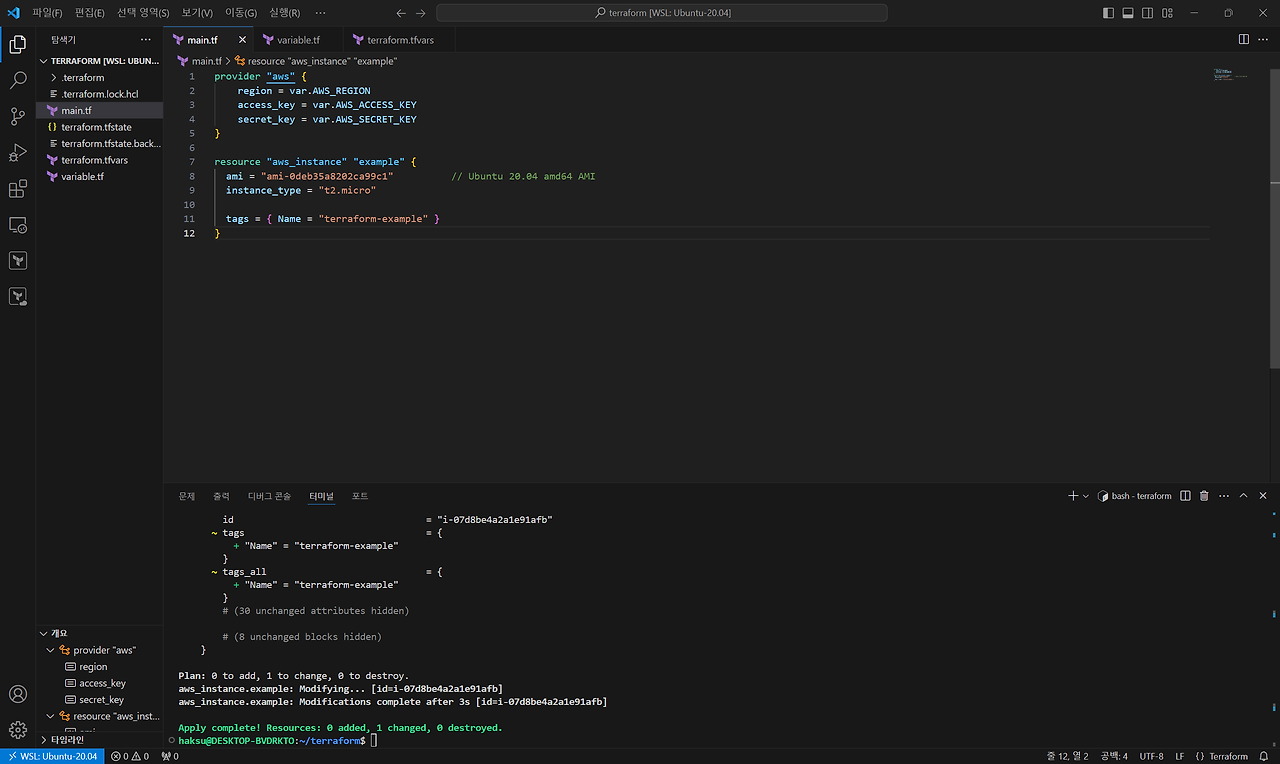Image resolution: width=1280 pixels, height=764 pixels.
Task: Click the Terraform language mode indicator
Action: coord(1222,756)
